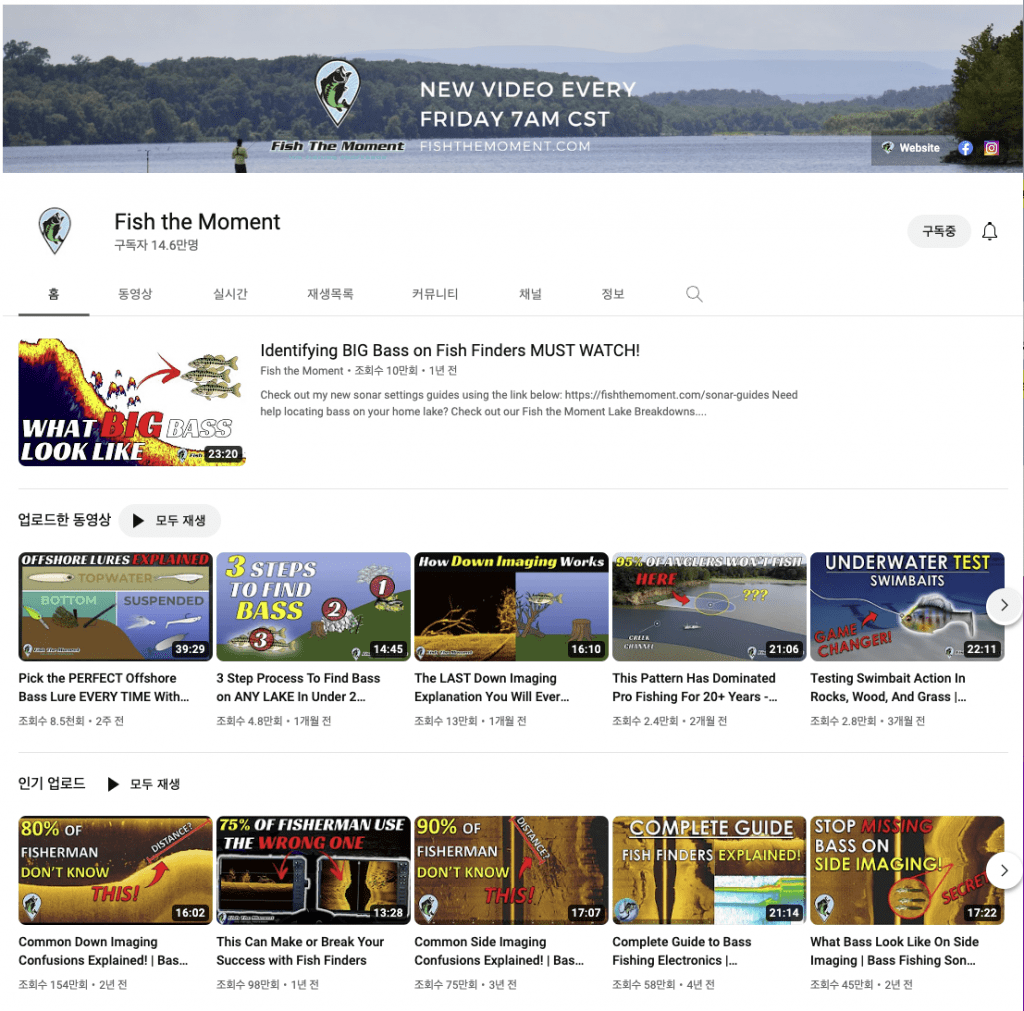Click the 'Fish the Moment' channel name heading

[x=197, y=222]
